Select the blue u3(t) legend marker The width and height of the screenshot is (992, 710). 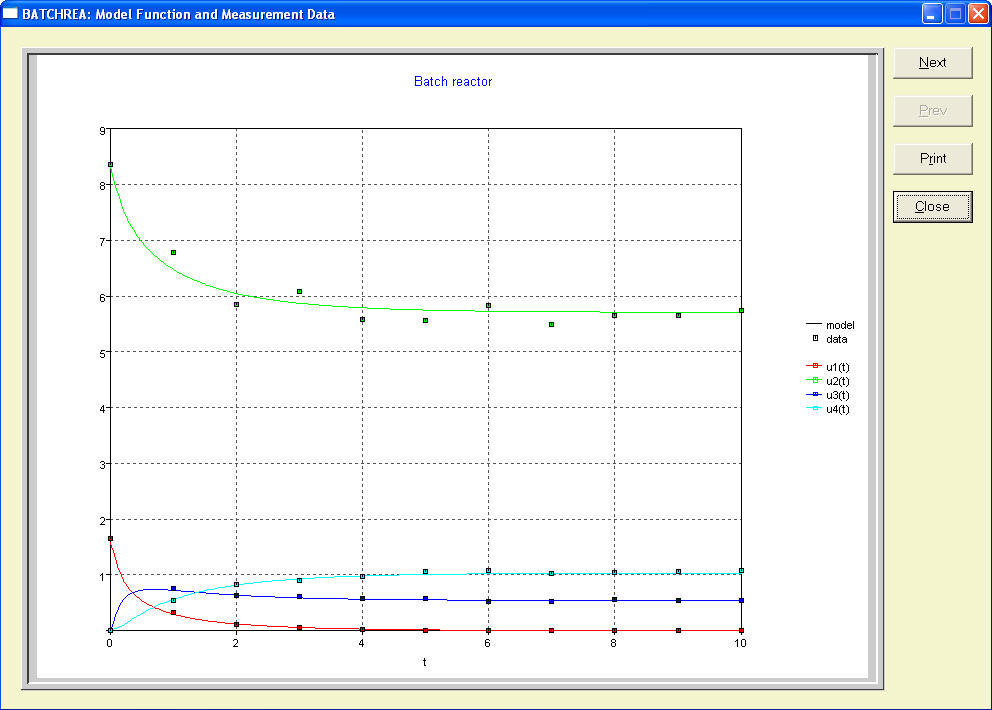click(x=815, y=395)
